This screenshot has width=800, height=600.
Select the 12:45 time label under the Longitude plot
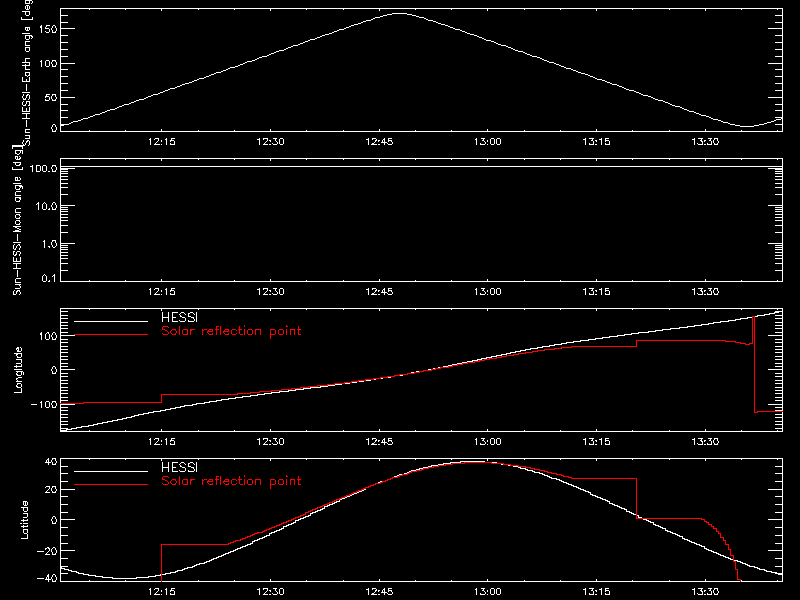(379, 441)
